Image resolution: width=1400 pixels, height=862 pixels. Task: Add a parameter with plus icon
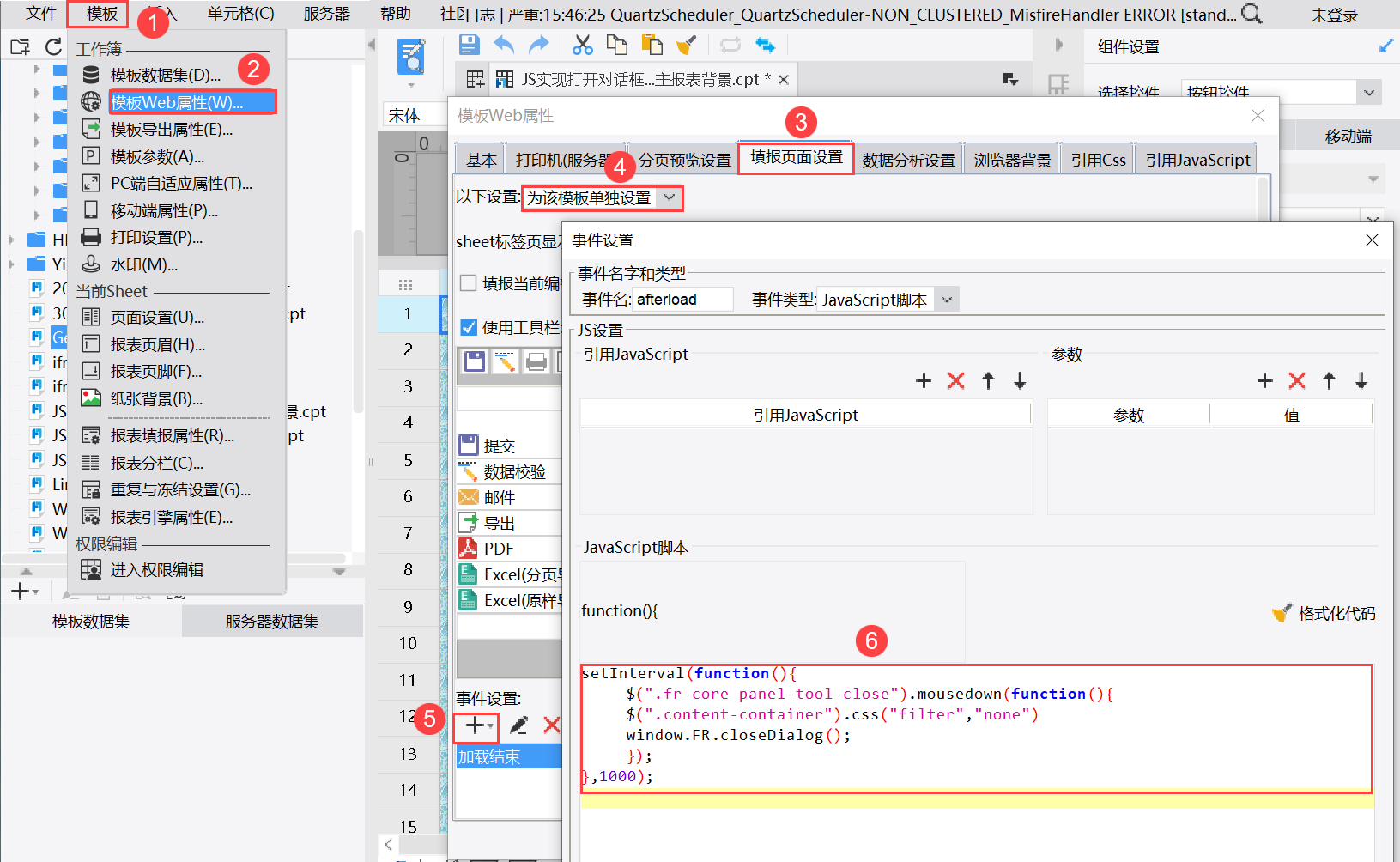[x=1264, y=380]
